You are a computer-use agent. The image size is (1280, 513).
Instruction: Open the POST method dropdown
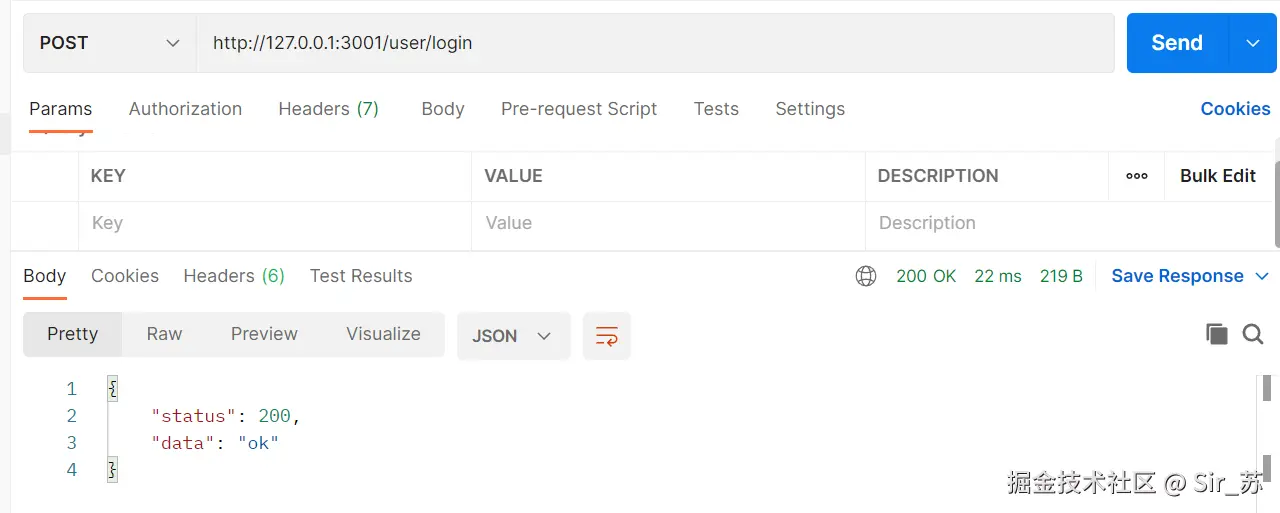tap(110, 43)
